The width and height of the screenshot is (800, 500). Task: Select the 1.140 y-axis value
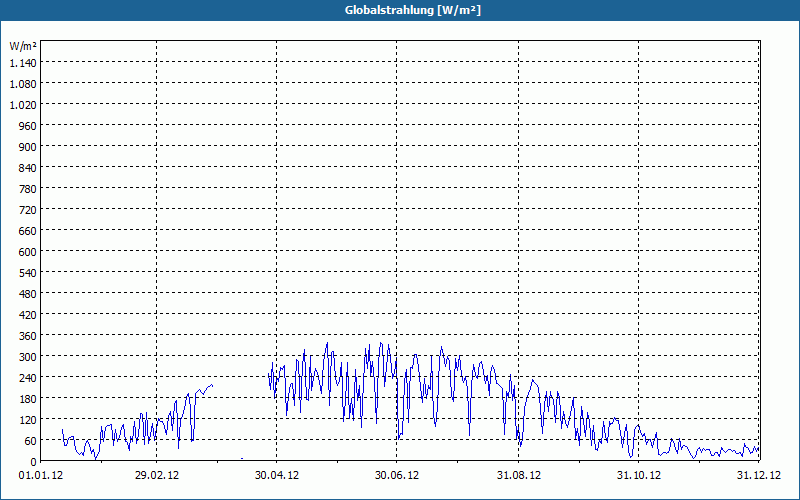(x=23, y=63)
